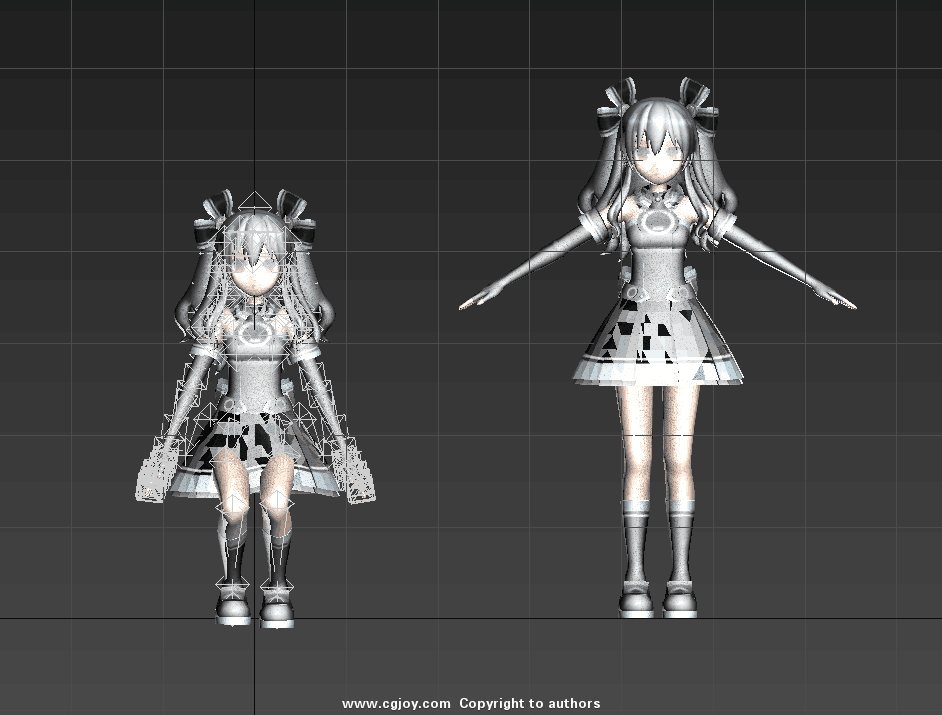Select head bone helper above rigged character

pyautogui.click(x=255, y=202)
